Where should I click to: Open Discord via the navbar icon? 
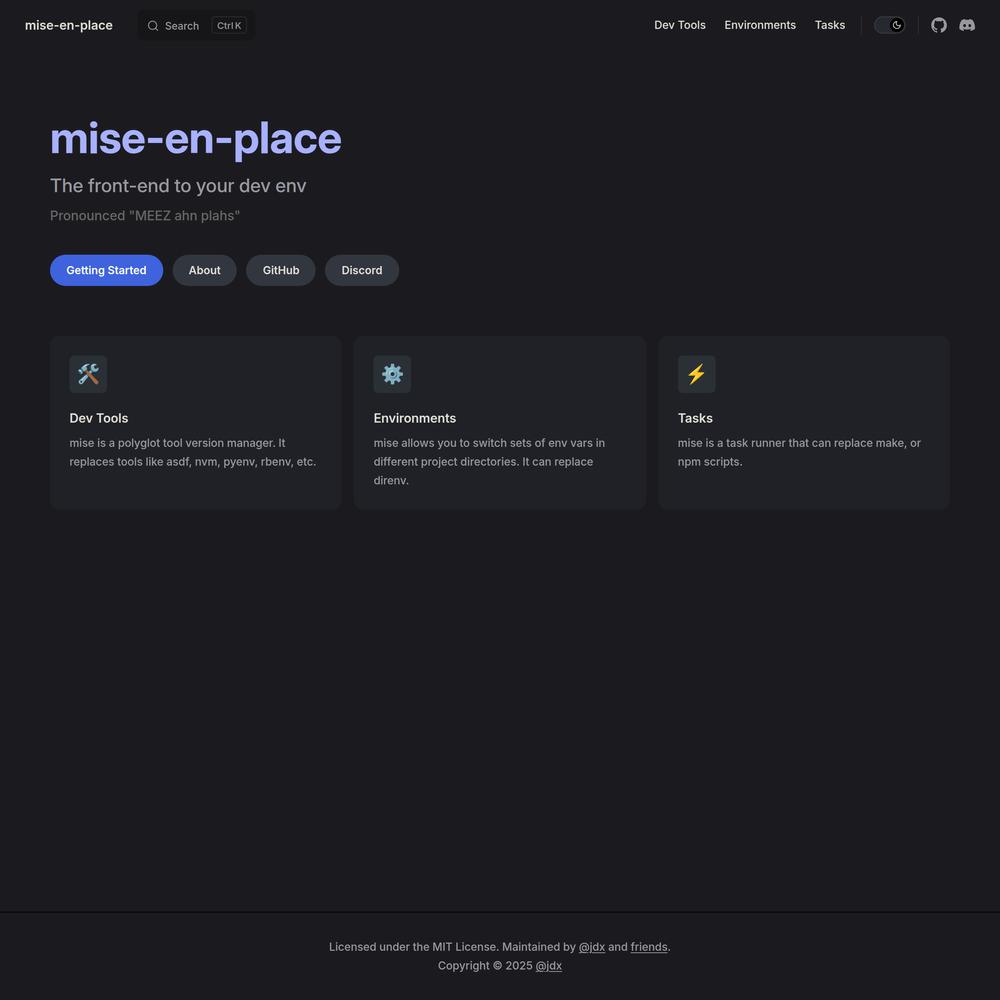(x=967, y=25)
